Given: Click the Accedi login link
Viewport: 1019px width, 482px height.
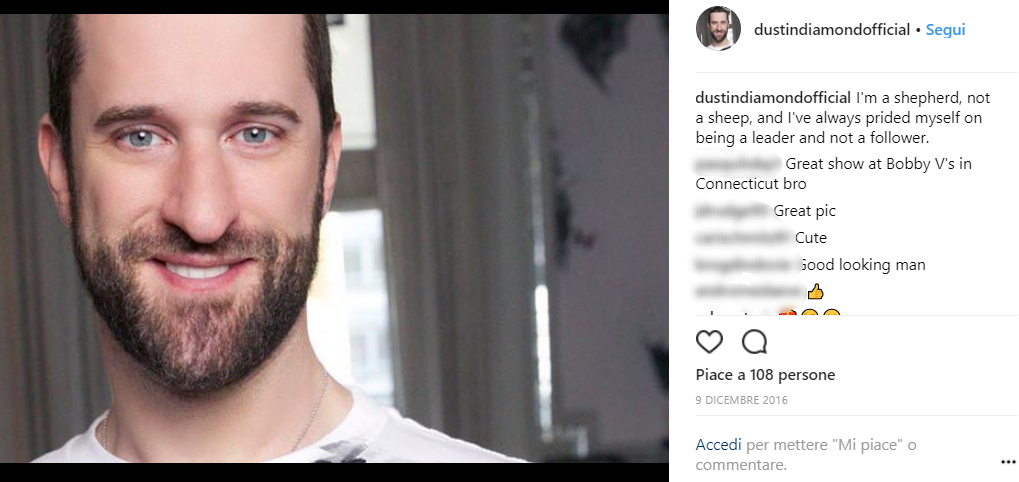Looking at the screenshot, I should (718, 445).
